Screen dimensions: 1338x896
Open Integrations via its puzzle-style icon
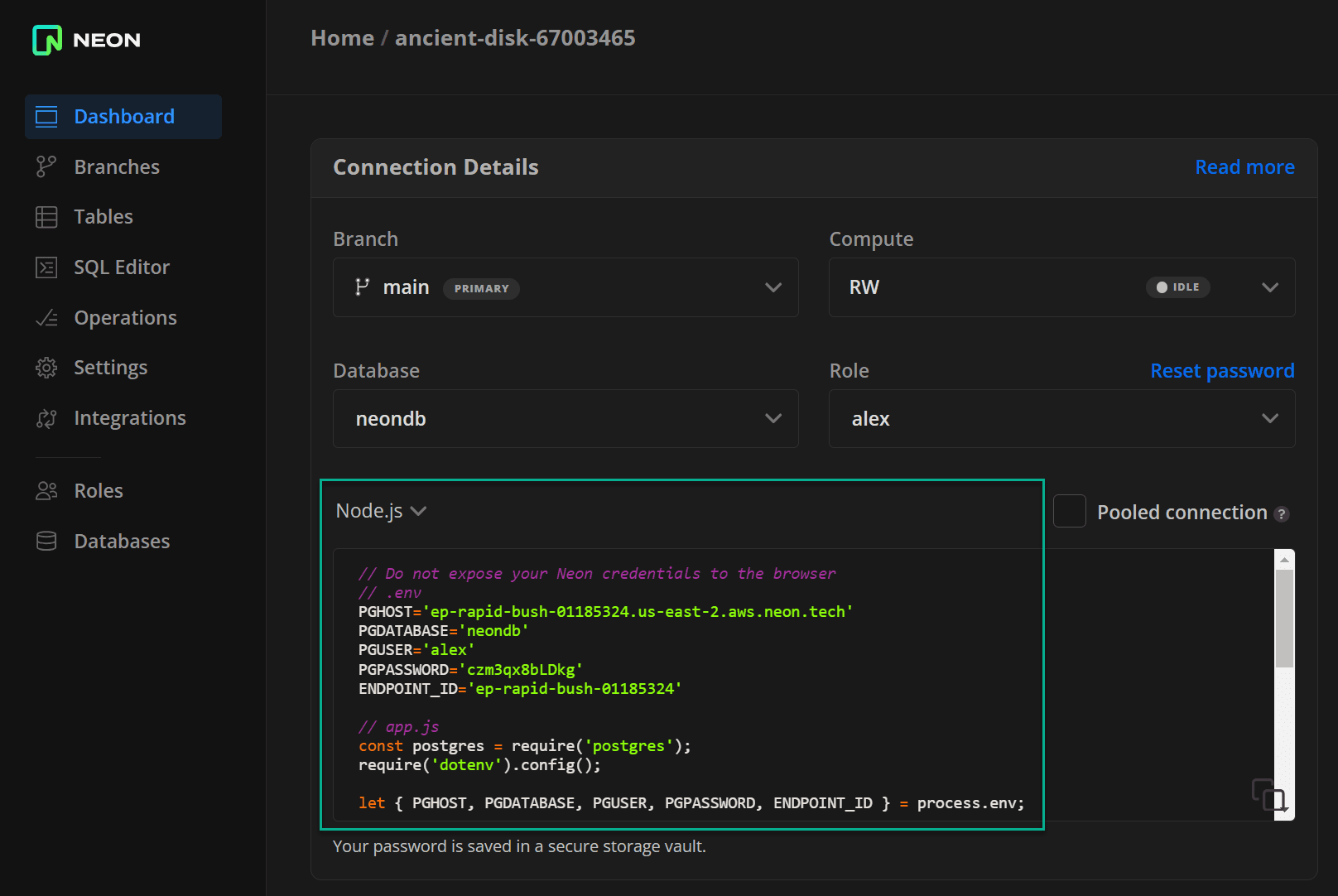tap(46, 417)
